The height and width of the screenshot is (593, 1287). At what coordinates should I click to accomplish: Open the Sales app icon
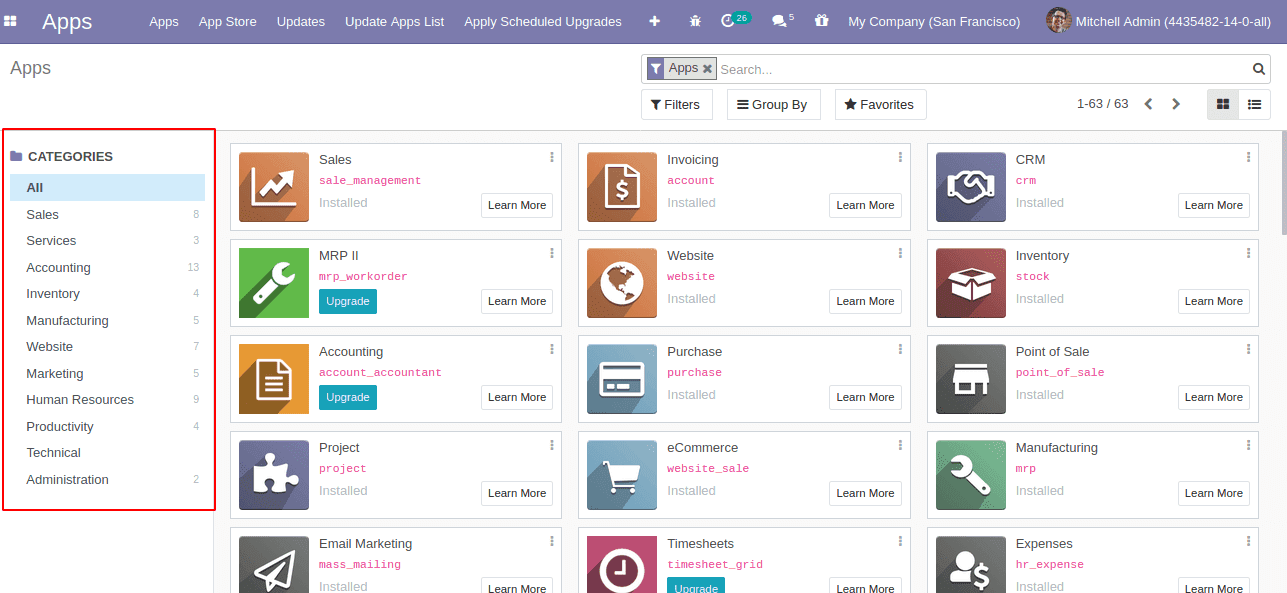273,186
